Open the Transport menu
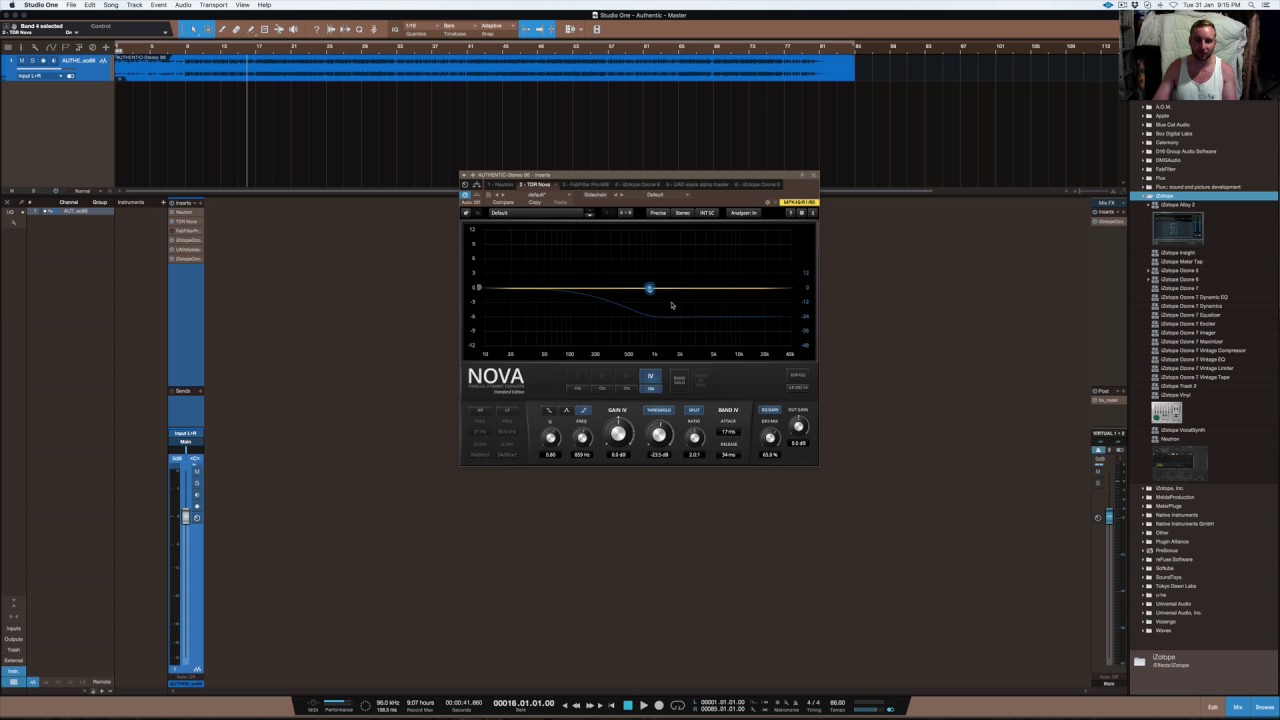Screen dimensions: 1280x720 213,5
